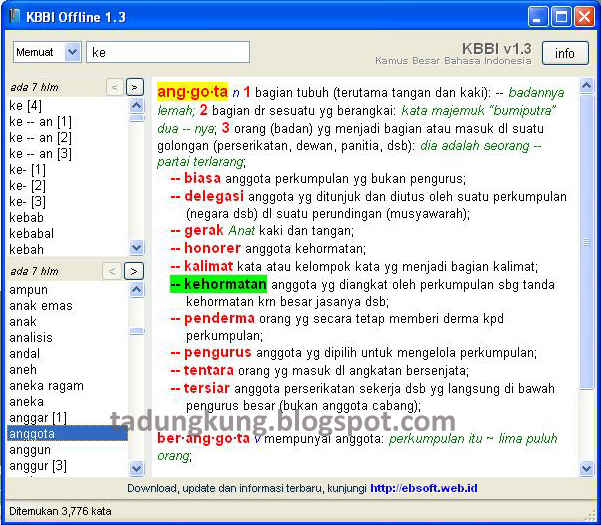Image resolution: width=601 pixels, height=525 pixels.
Task: Click the 'ang·go·ta' headword in definition
Action: pyautogui.click(x=192, y=92)
